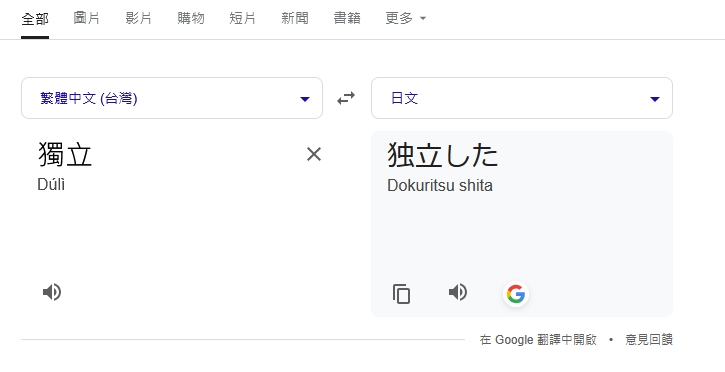725x372 pixels.
Task: Switch to the 圖片 tab
Action: click(86, 18)
